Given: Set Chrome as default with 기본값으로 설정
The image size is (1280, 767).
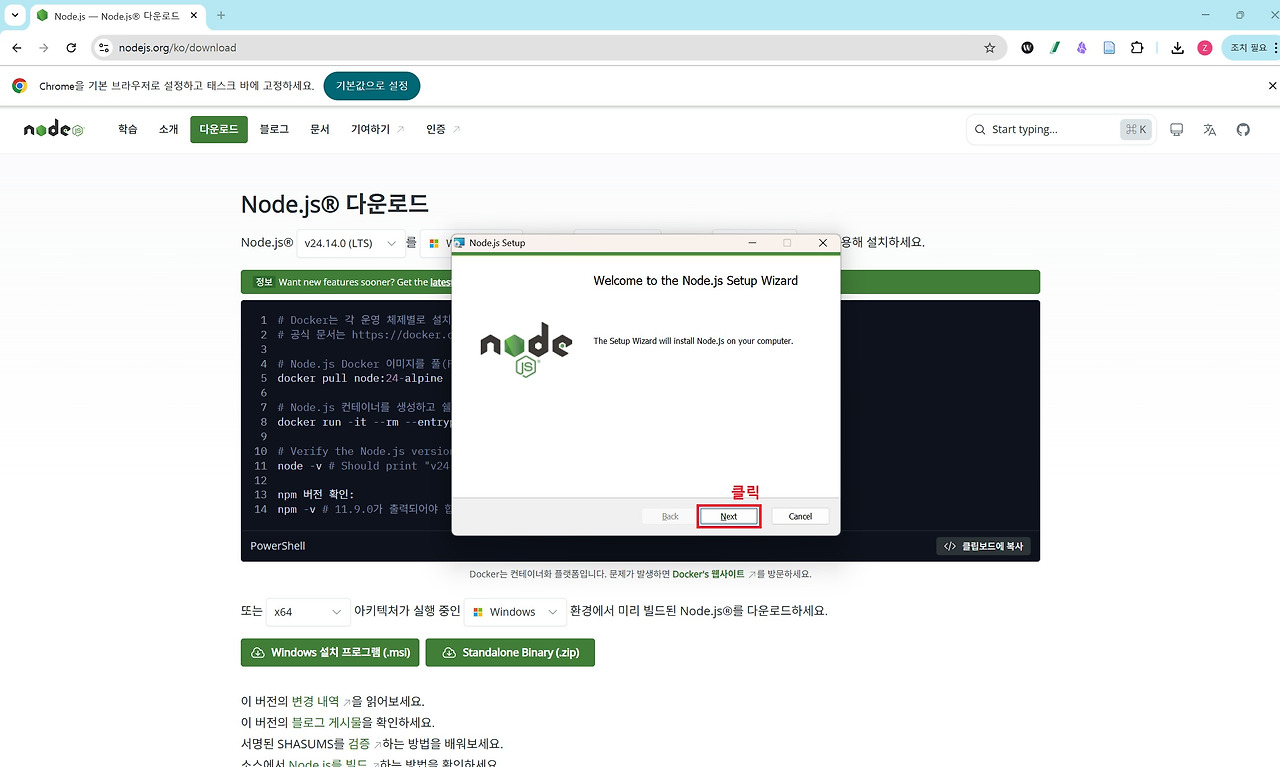Looking at the screenshot, I should [x=372, y=86].
